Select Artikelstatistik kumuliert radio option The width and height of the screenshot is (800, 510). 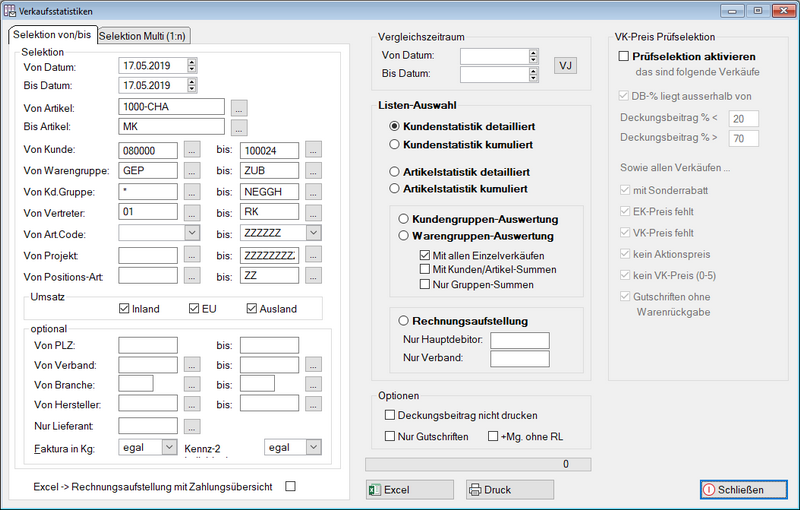(394, 188)
